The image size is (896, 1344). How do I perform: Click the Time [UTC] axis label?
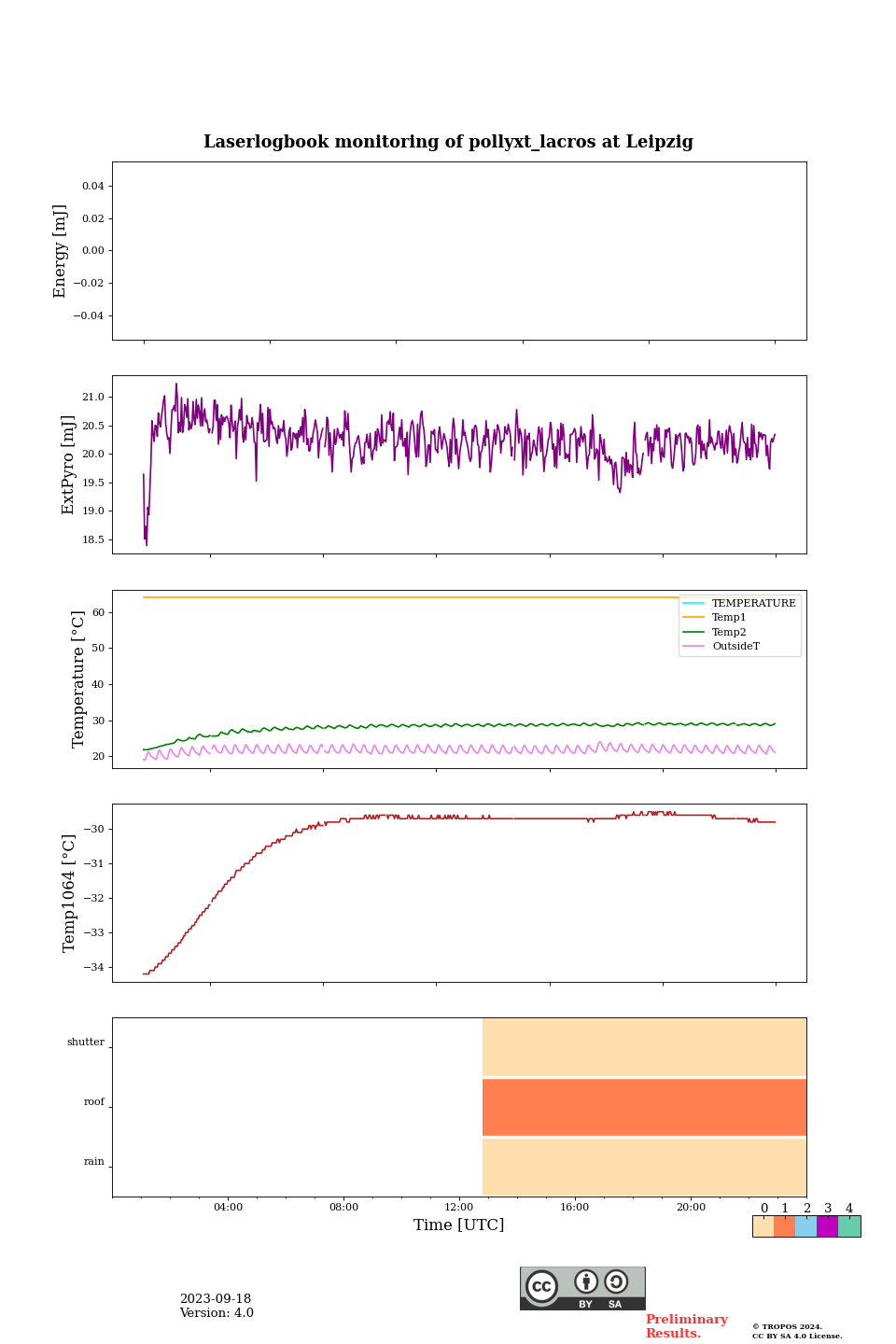pos(459,1225)
